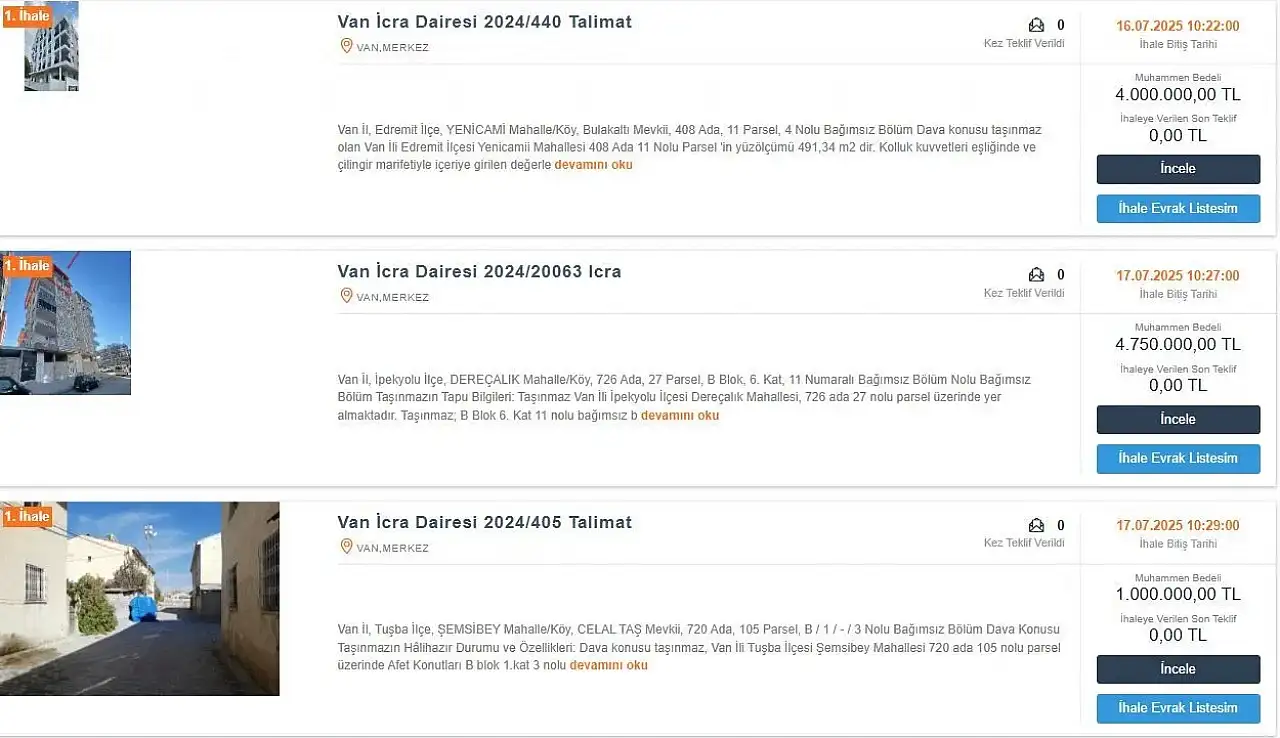
Task: Click İncele button for 4.750.000,00 TL listing
Action: point(1178,419)
